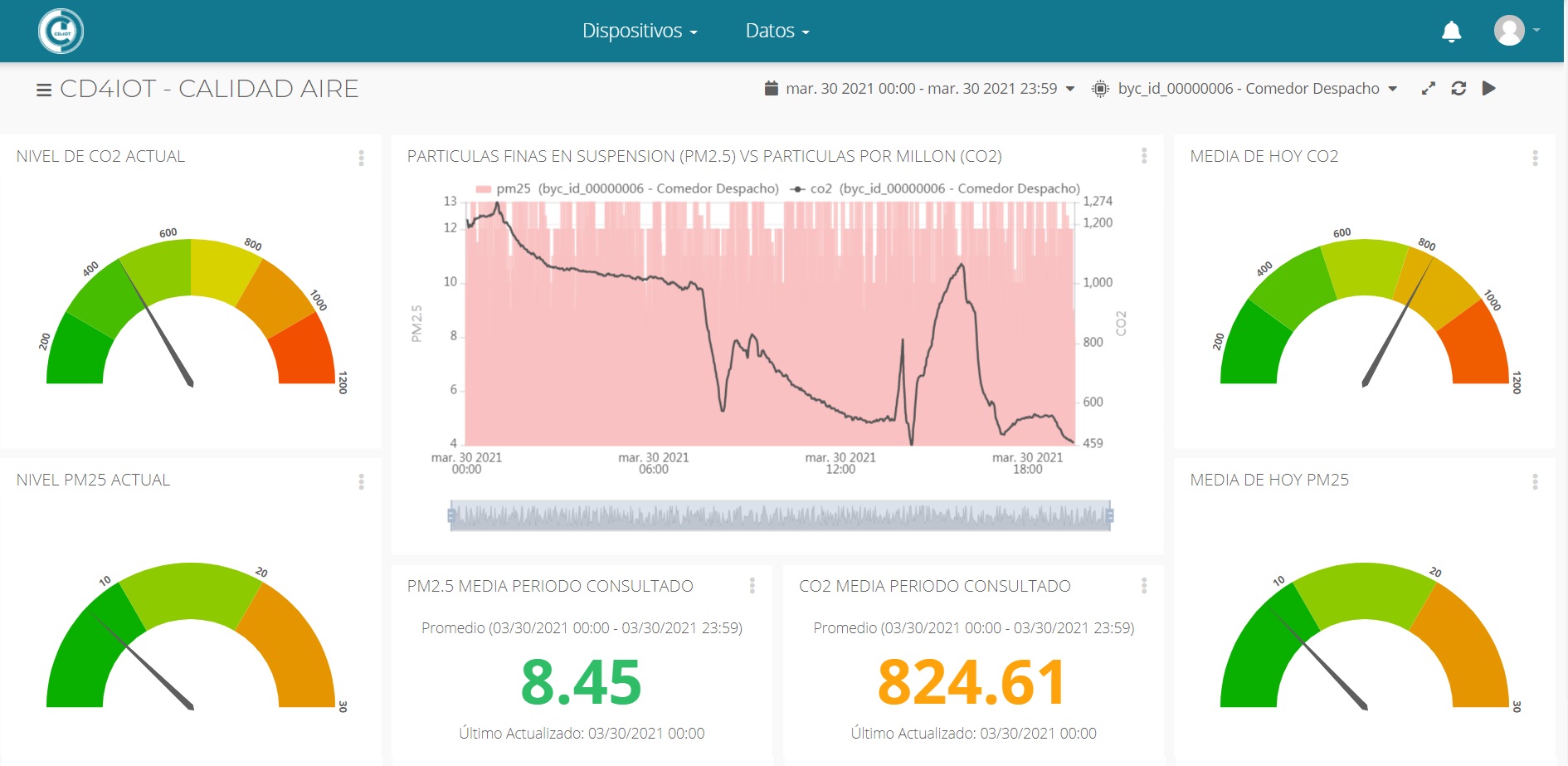Click the Nivel de CO2 Actual gauge

pos(191,311)
